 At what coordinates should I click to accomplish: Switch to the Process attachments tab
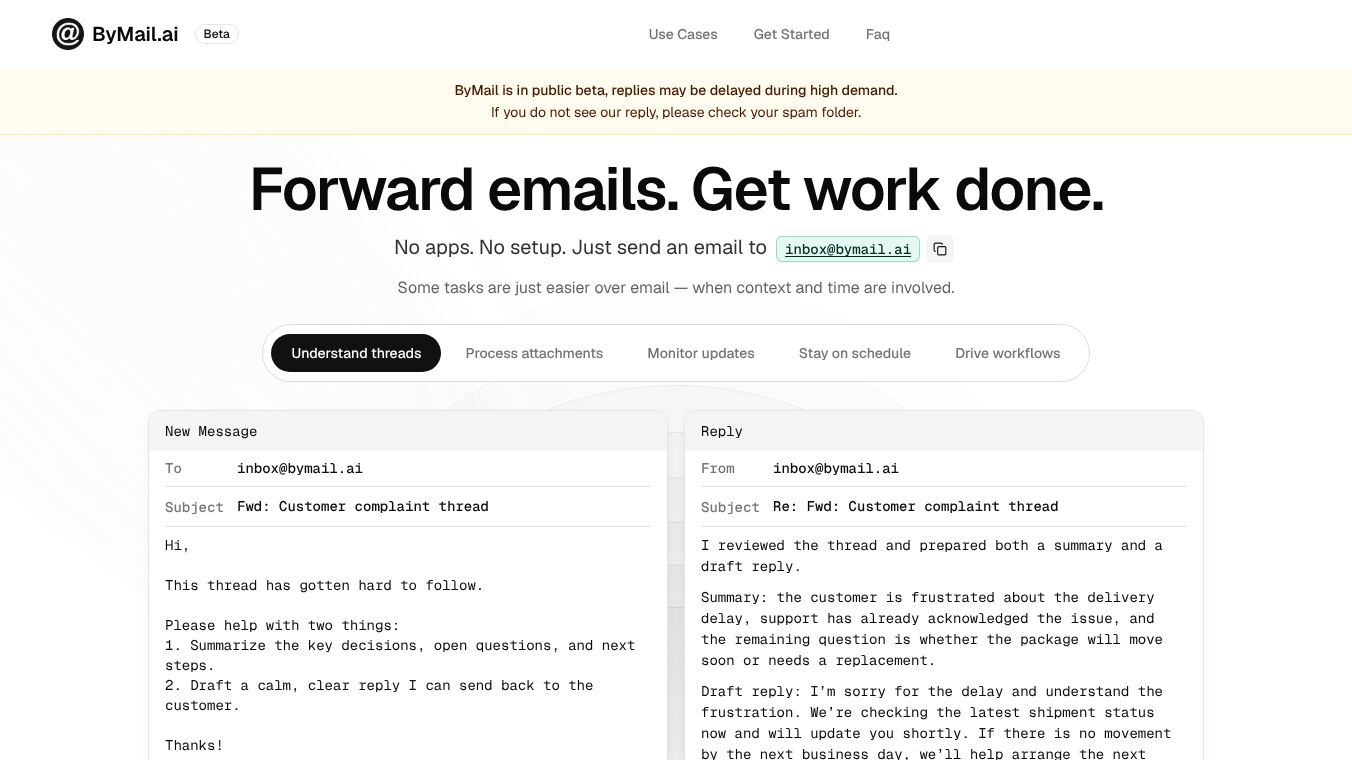point(534,353)
